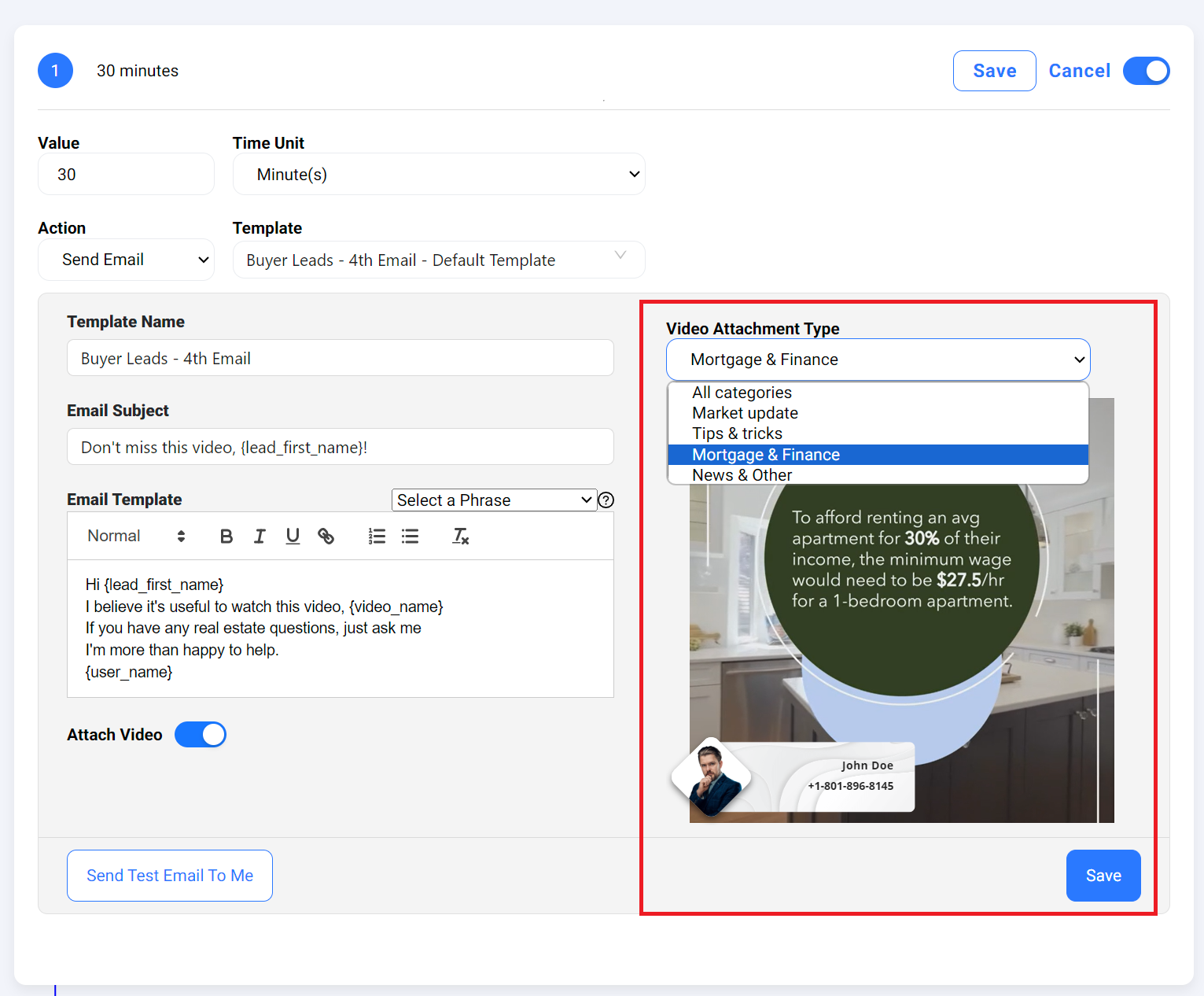Insert a bulleted list in editor
1204x996 pixels.
[410, 537]
